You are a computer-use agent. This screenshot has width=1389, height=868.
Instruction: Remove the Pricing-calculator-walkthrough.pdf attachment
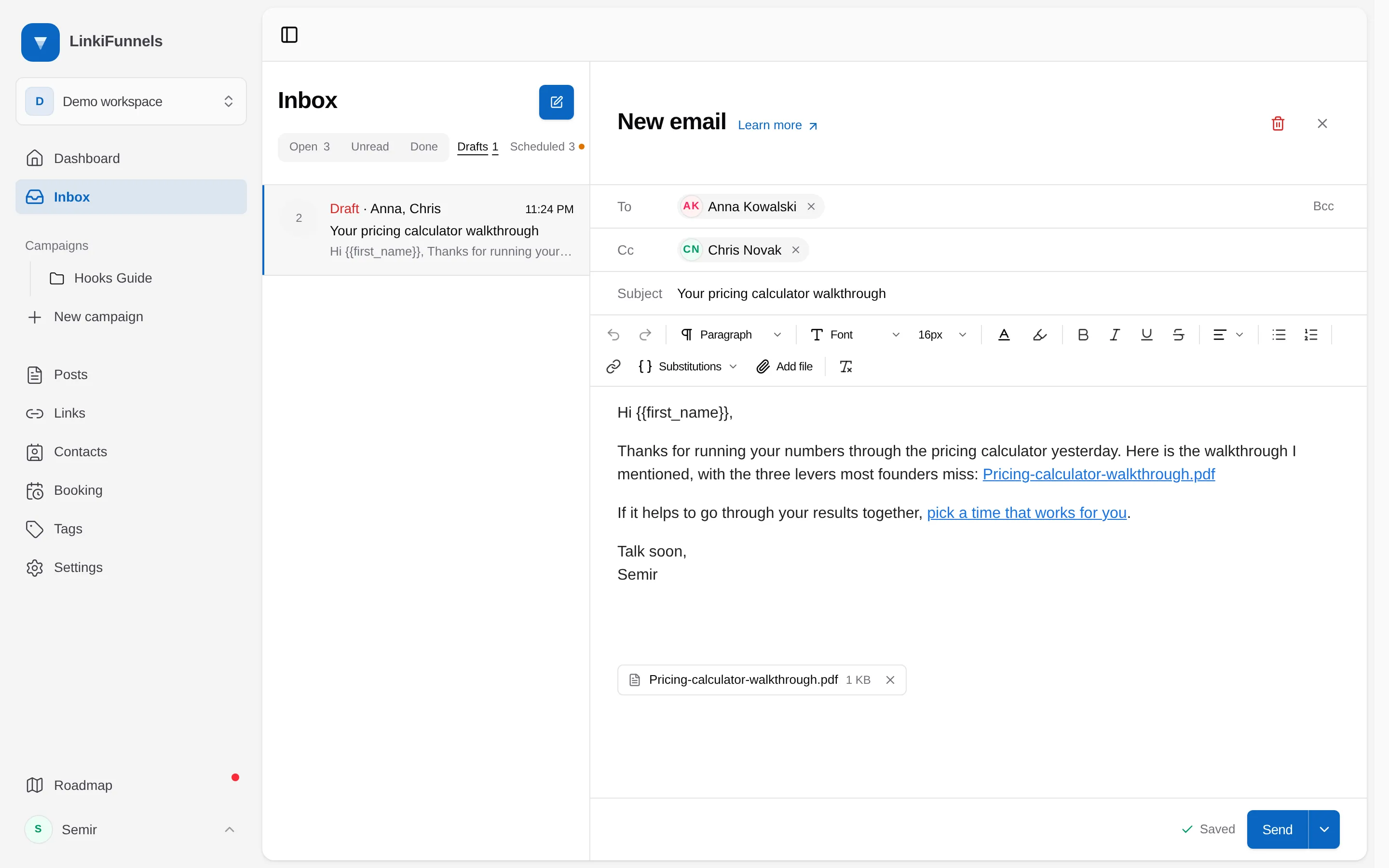point(890,680)
